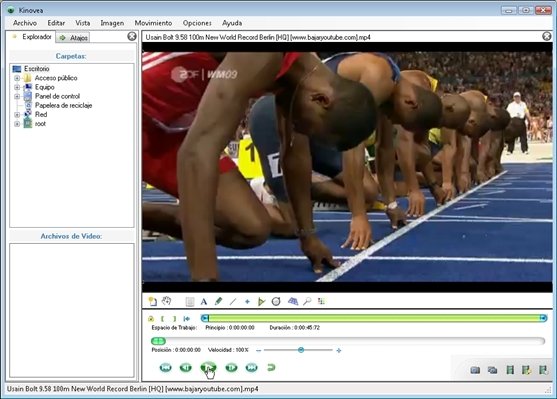Select the magnifier tool
557x399 pixels.
pyautogui.click(x=307, y=302)
